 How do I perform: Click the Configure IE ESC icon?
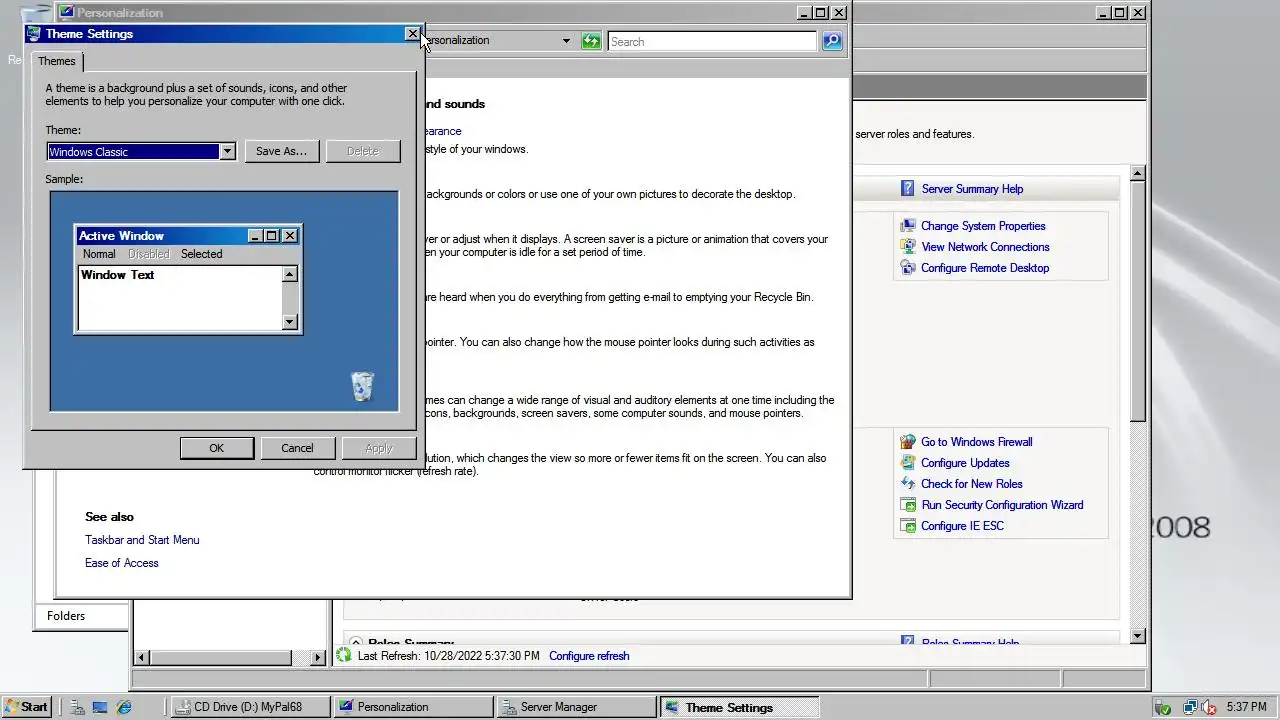pyautogui.click(x=907, y=525)
